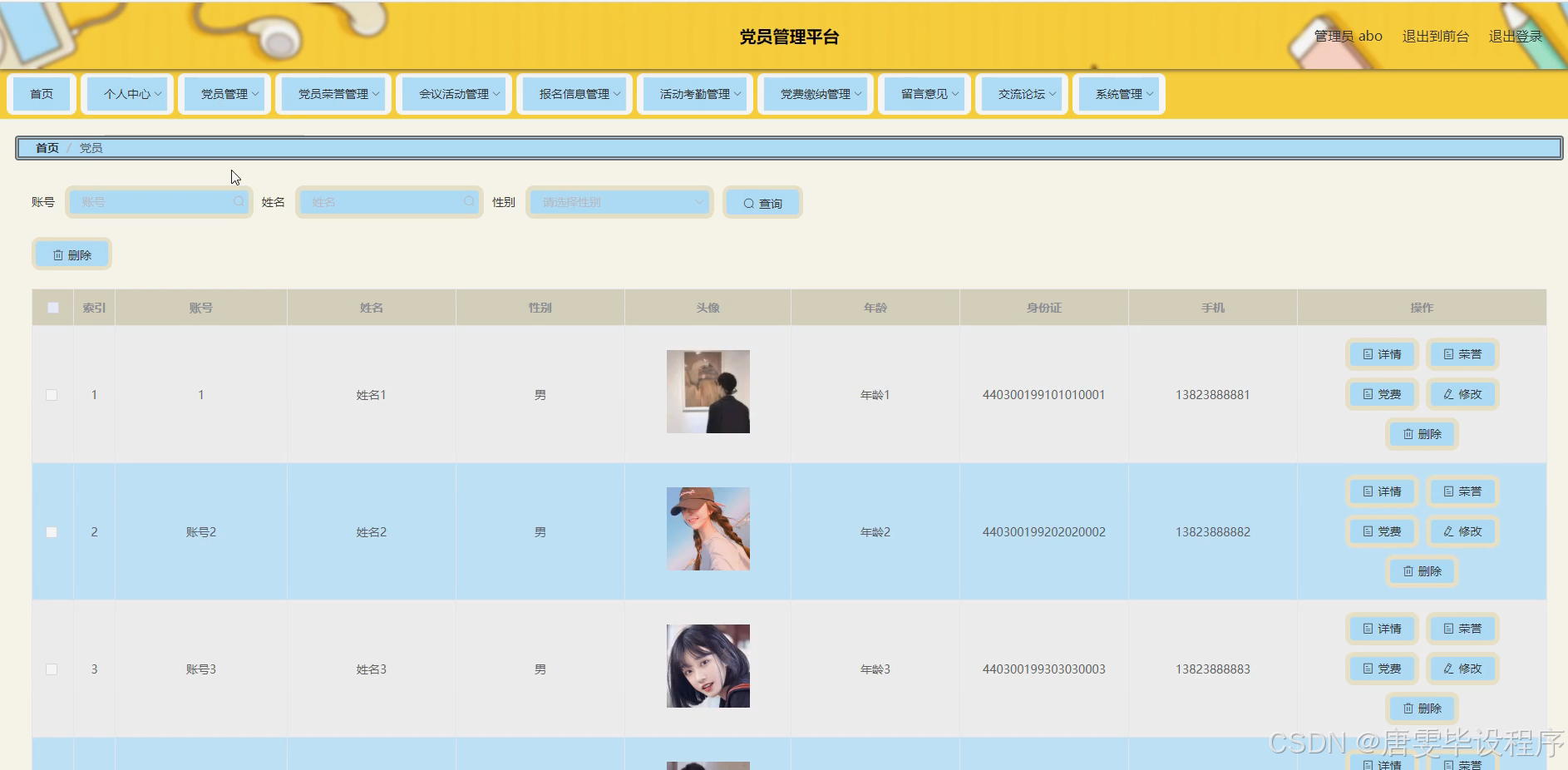Click ID number 440300199101010001
Image resolution: width=1568 pixels, height=770 pixels.
coord(1044,395)
